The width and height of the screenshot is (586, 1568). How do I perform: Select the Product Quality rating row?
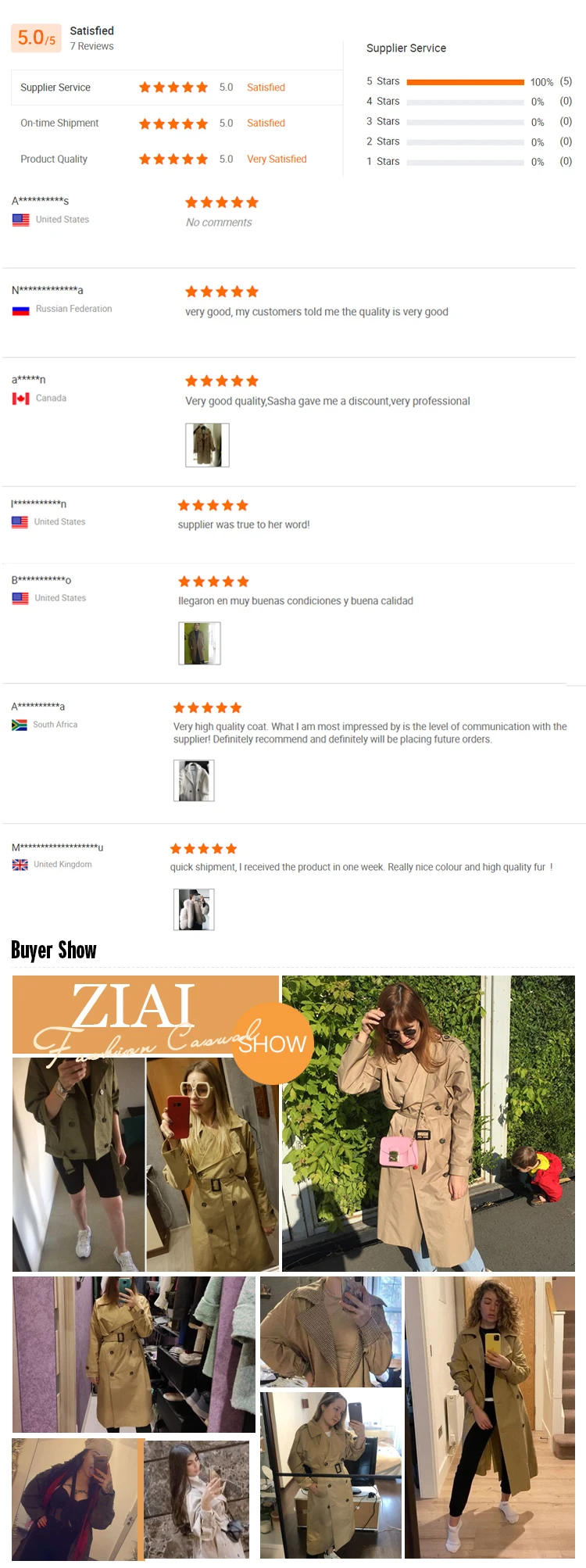(x=177, y=159)
